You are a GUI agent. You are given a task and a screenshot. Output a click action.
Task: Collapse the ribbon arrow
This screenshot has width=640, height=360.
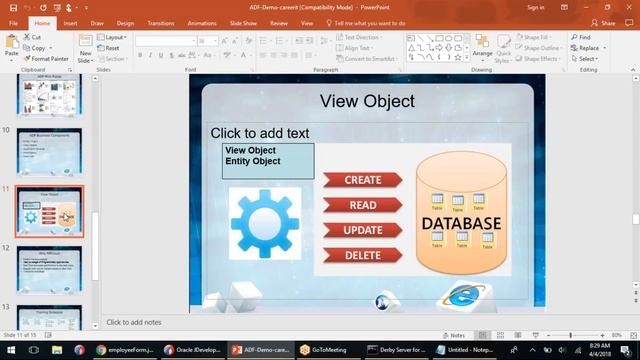pos(633,70)
